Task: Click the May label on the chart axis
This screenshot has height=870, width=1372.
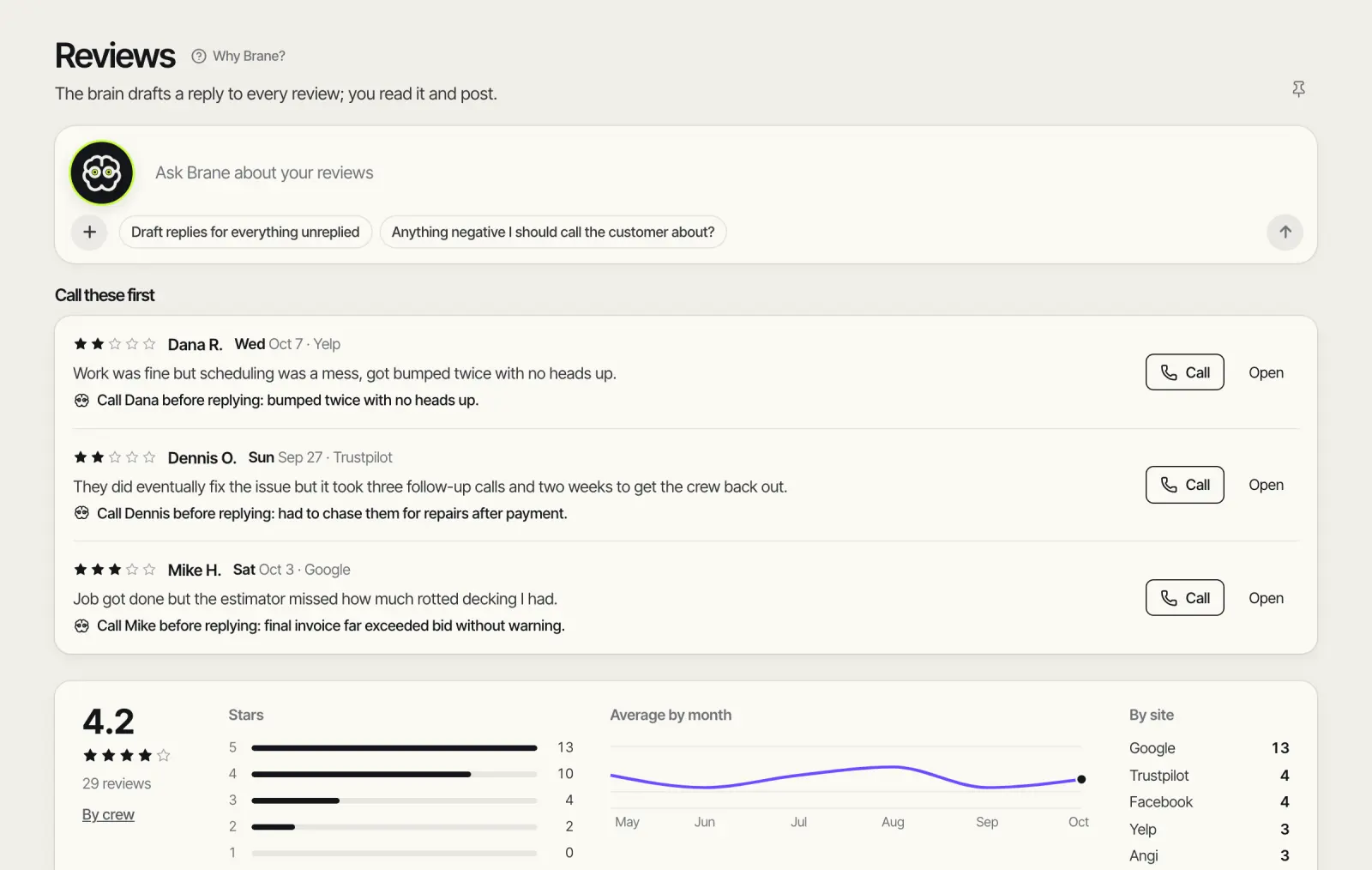Action: pos(627,822)
